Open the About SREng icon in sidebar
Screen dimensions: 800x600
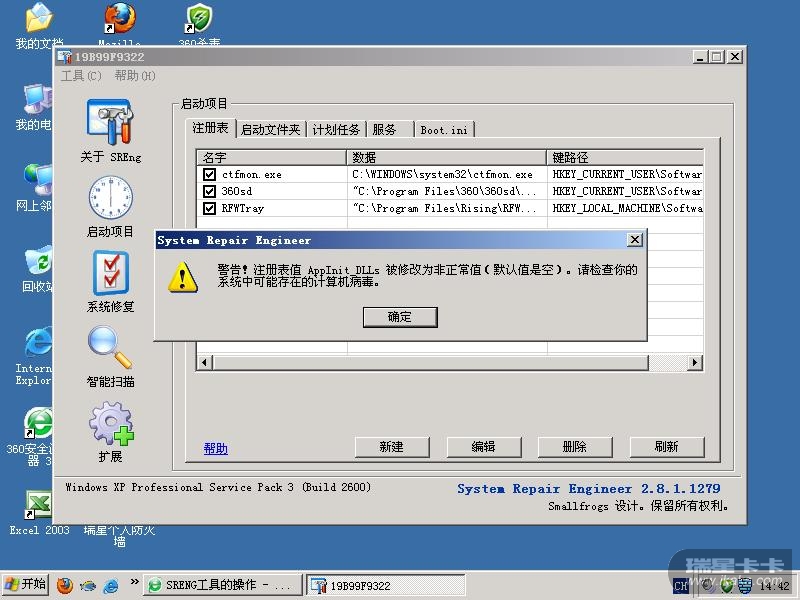(111, 121)
